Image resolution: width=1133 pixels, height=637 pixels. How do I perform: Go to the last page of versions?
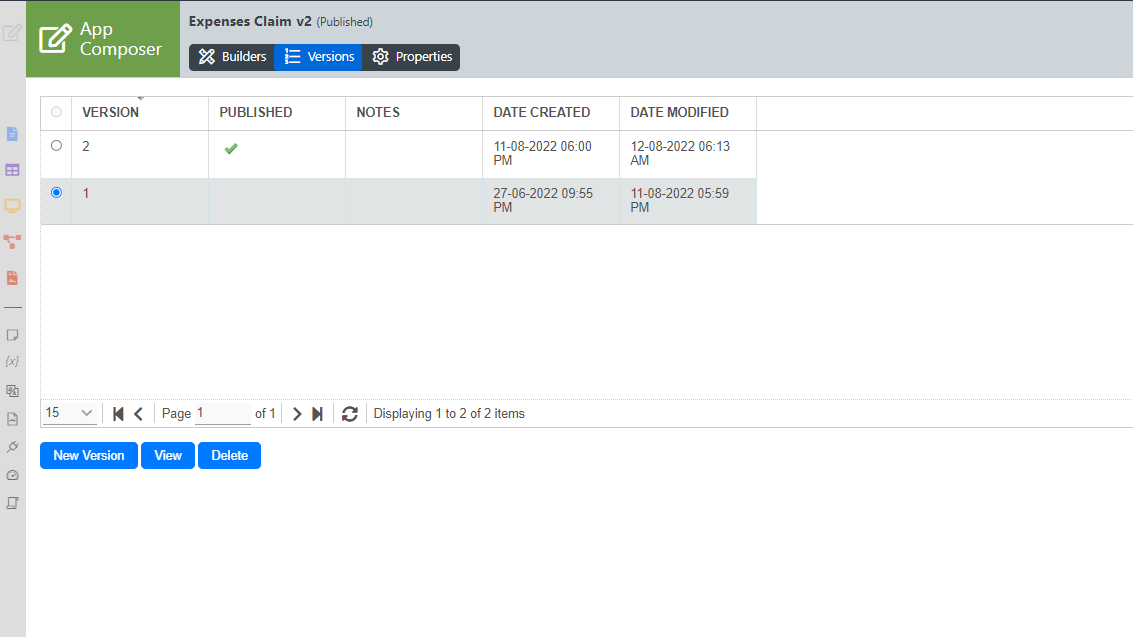pyautogui.click(x=318, y=414)
